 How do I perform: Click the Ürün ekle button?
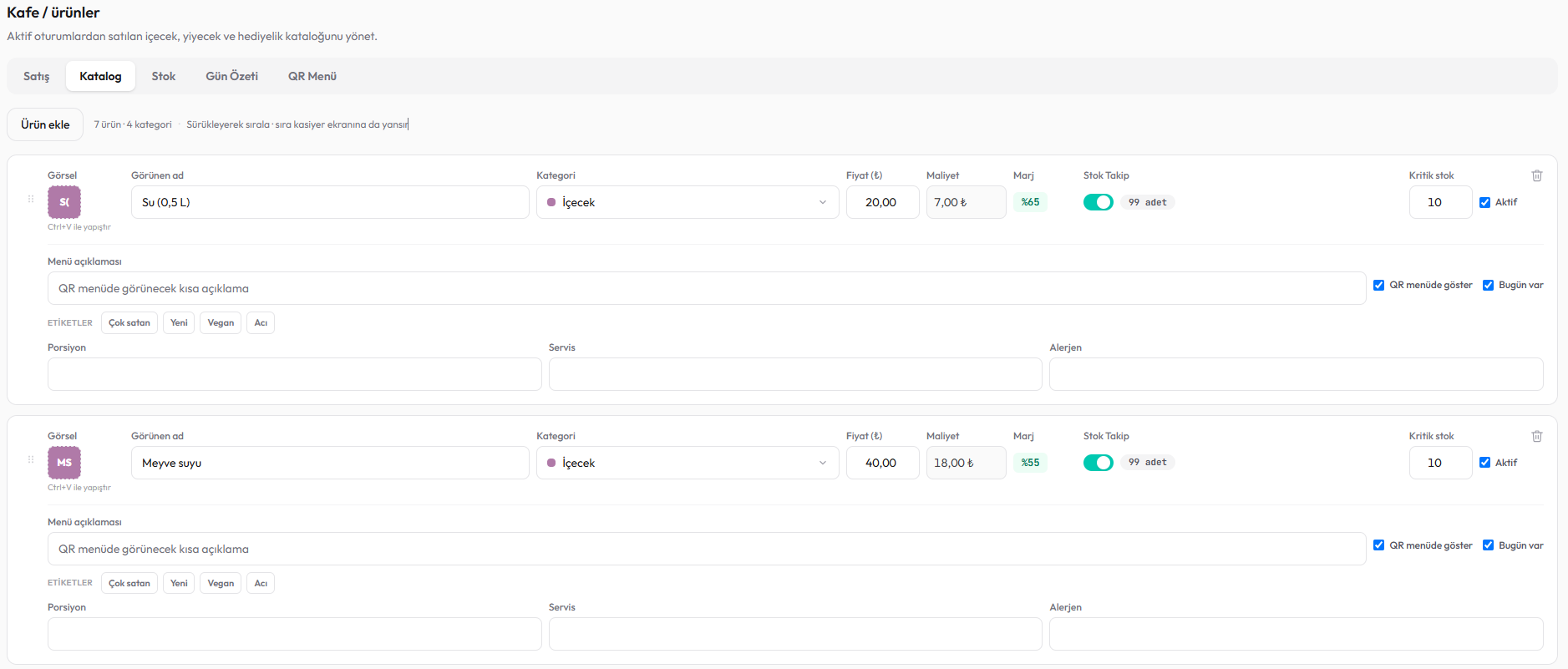click(45, 124)
